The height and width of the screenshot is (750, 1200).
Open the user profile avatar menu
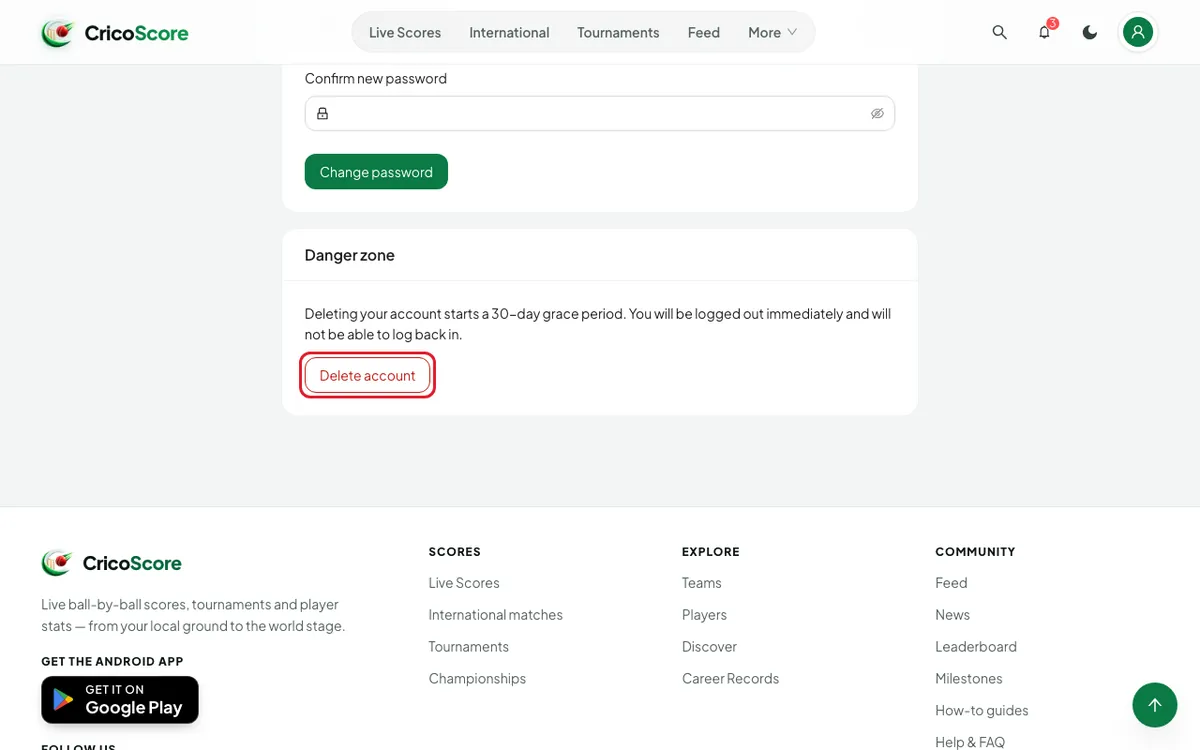1138,32
